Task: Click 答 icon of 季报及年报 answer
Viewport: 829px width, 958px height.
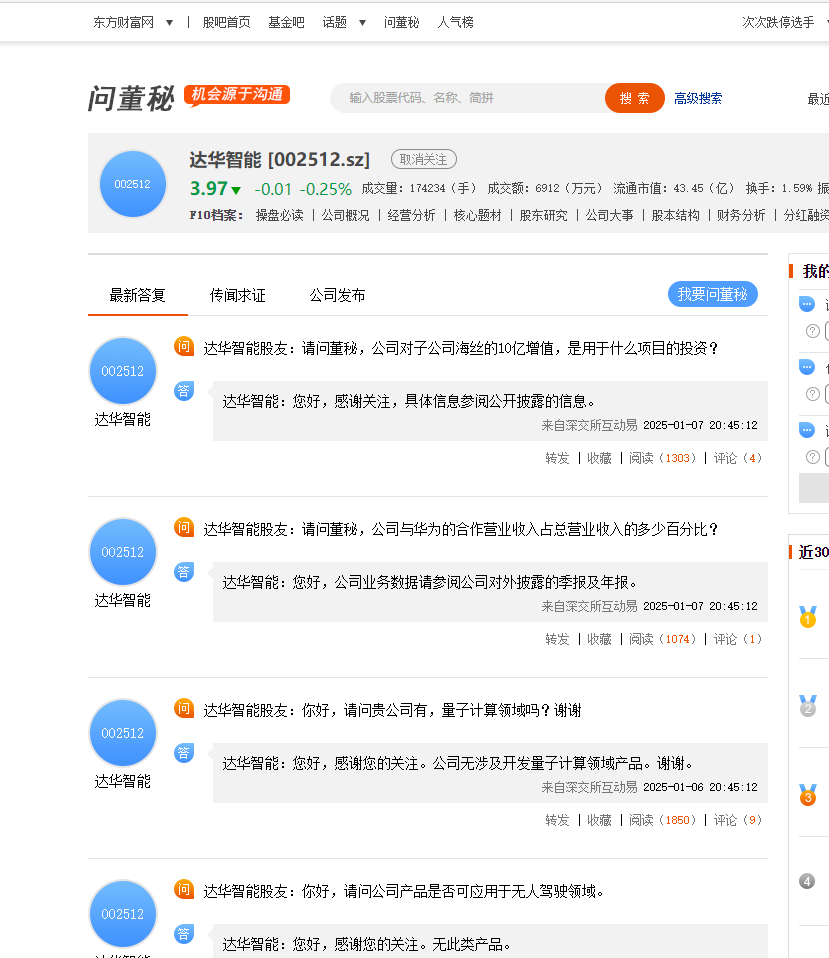Action: (x=184, y=571)
